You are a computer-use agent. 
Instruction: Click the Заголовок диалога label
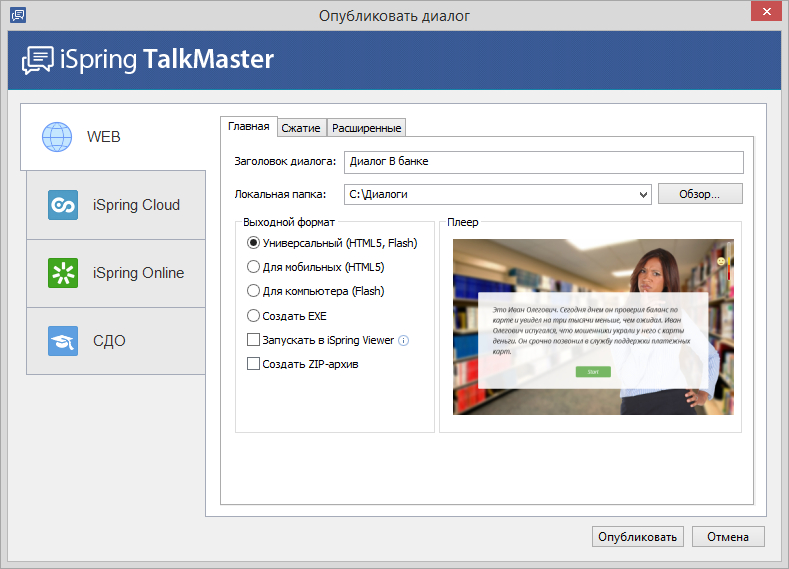click(x=285, y=161)
